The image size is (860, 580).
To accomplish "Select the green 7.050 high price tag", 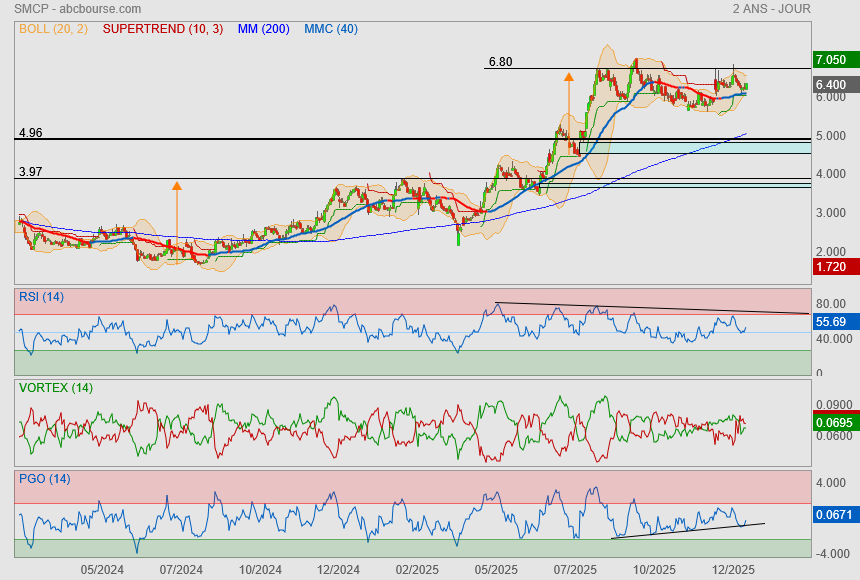I will [x=830, y=60].
